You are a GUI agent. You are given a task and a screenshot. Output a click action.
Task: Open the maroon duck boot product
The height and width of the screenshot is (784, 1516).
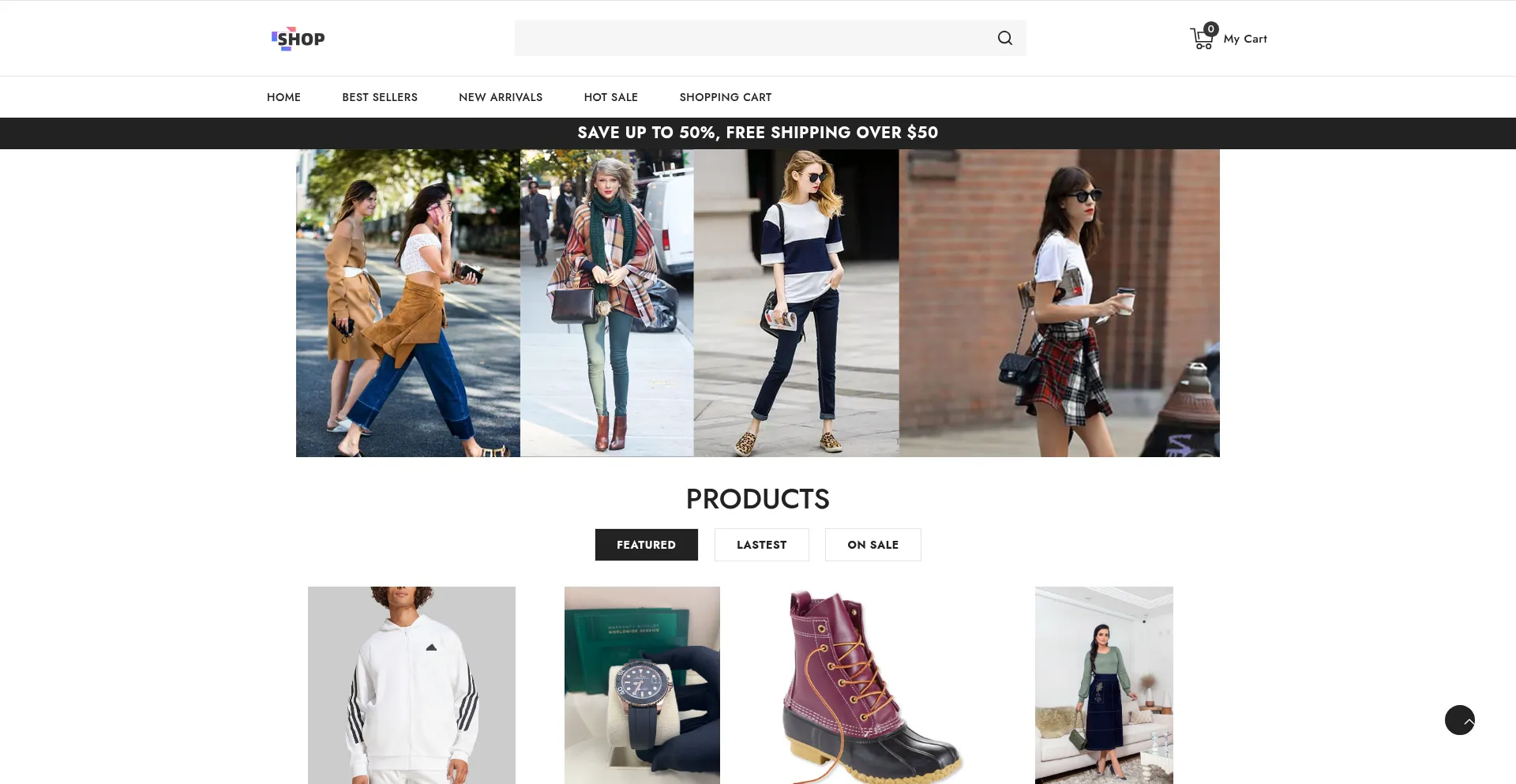(872, 685)
